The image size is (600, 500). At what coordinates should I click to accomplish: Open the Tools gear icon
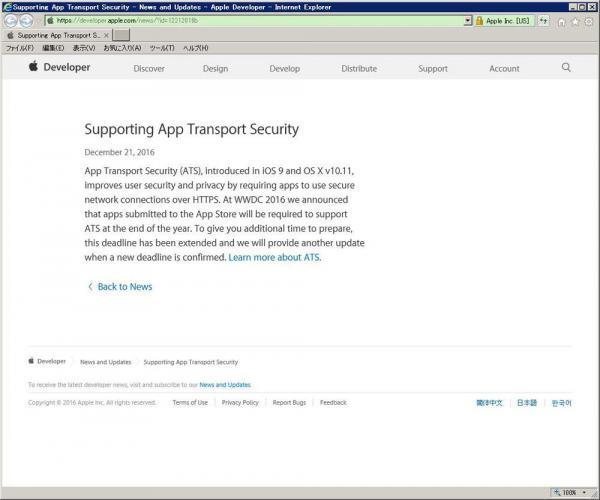[x=589, y=22]
